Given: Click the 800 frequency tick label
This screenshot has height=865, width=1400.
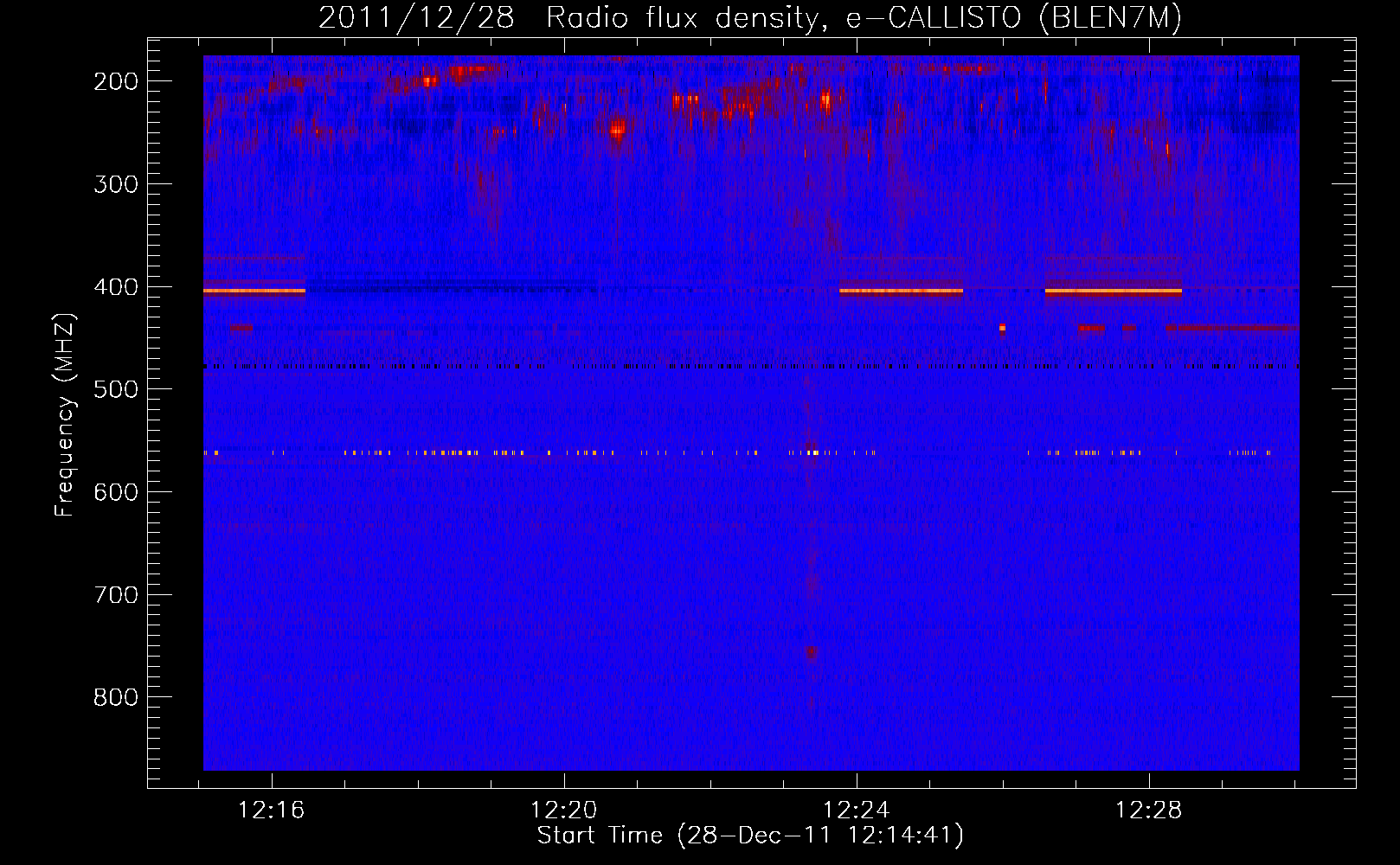Looking at the screenshot, I should click(116, 697).
